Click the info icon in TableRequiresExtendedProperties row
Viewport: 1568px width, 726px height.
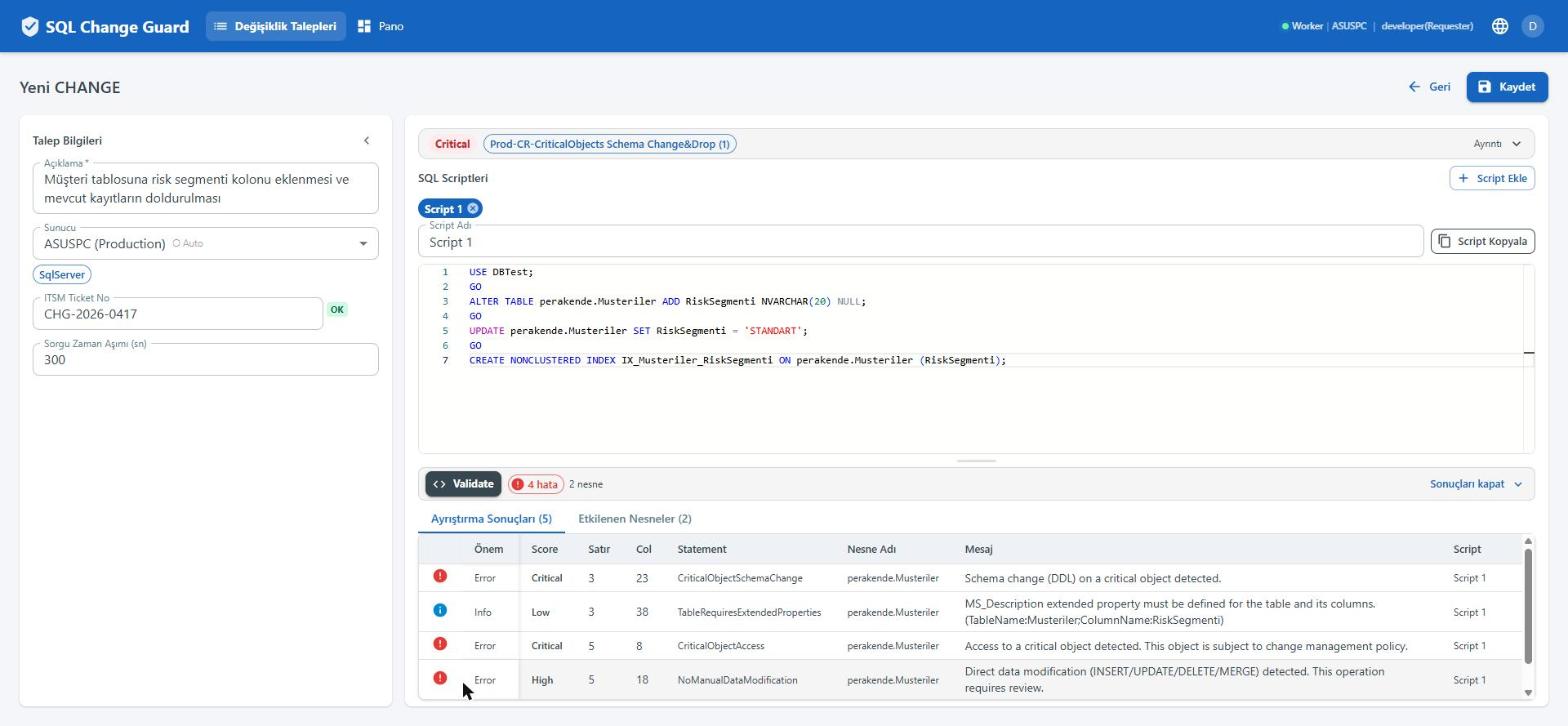(440, 611)
